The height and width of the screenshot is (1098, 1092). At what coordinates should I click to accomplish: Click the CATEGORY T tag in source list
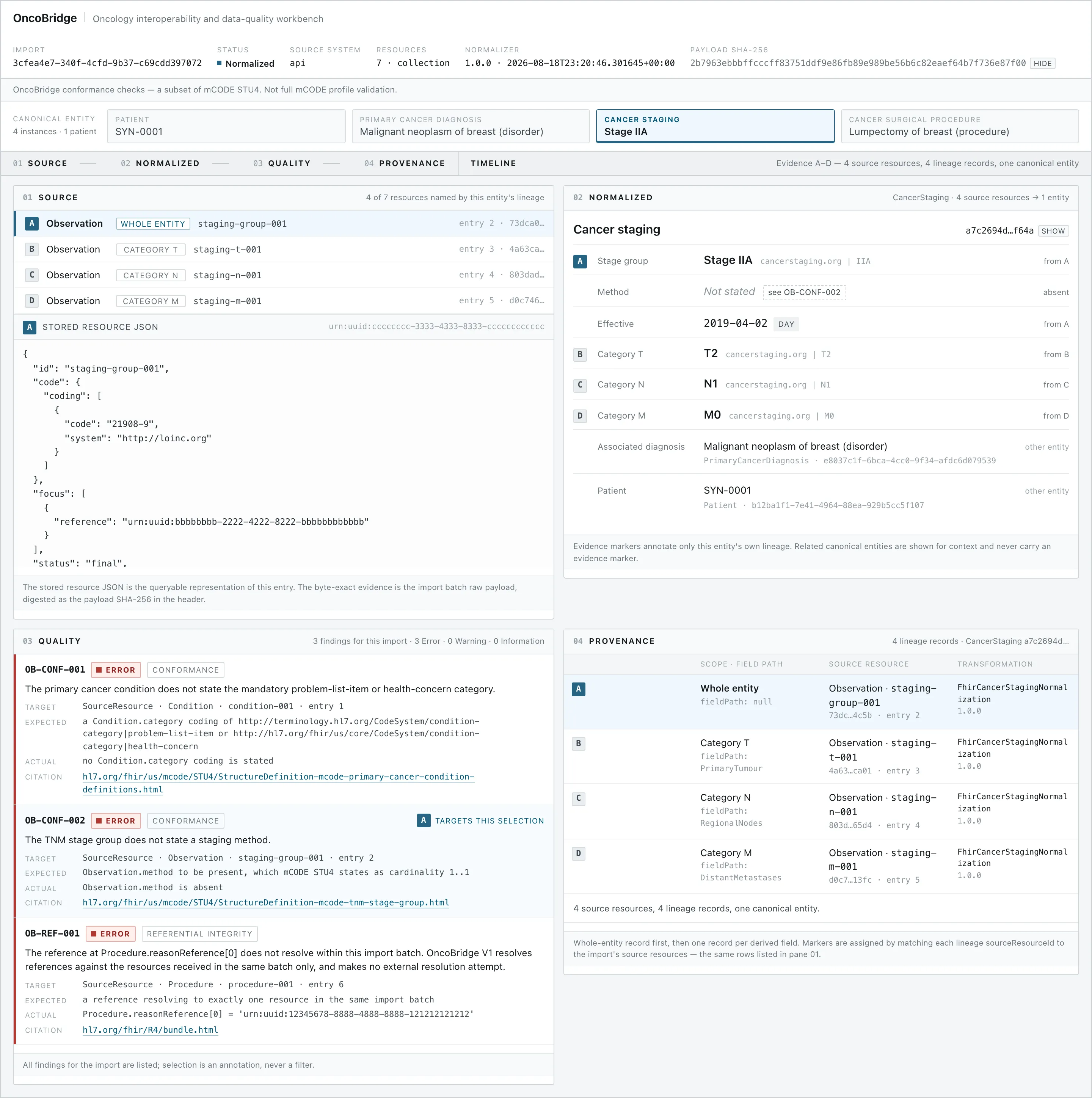click(151, 249)
